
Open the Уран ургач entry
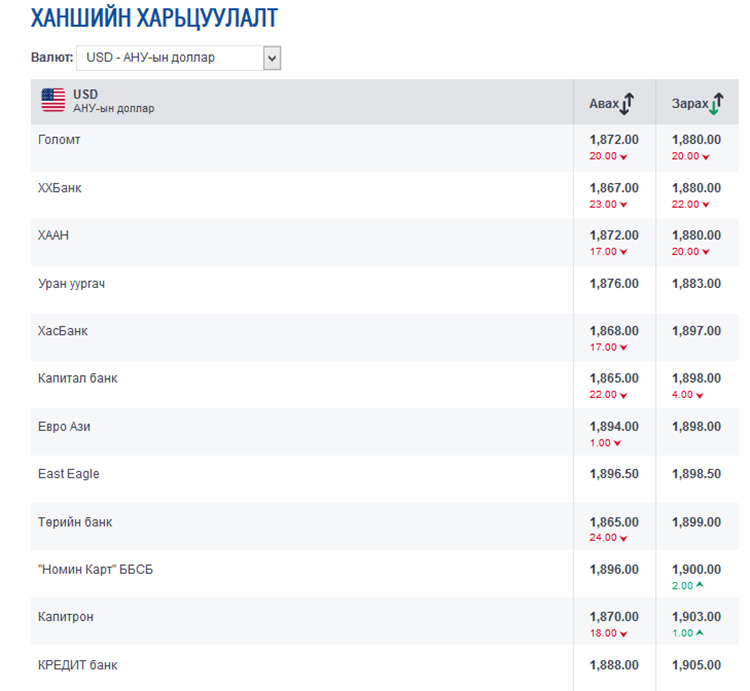(x=72, y=284)
